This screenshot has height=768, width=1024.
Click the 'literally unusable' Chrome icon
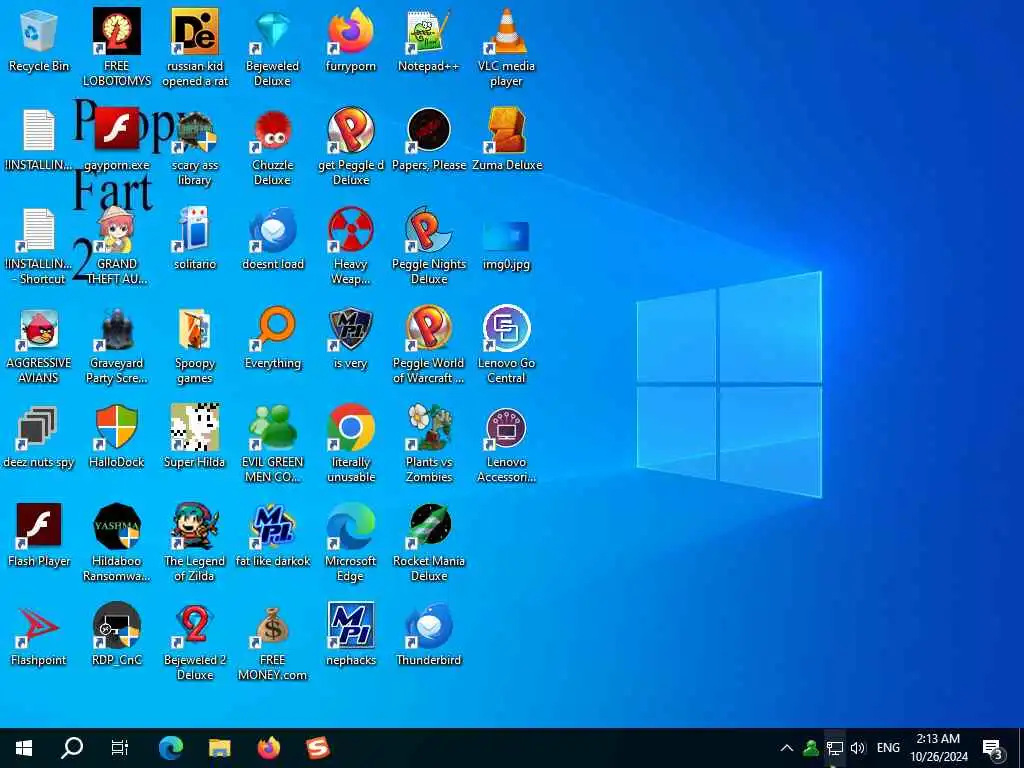351,444
